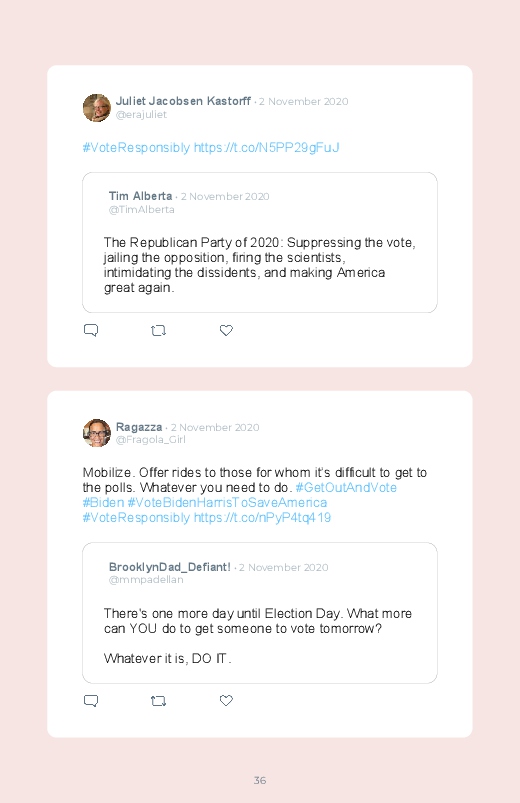Screen dimensions: 520x803
Task: Click reply icon on Juliet's tweet
Action: [x=91, y=330]
